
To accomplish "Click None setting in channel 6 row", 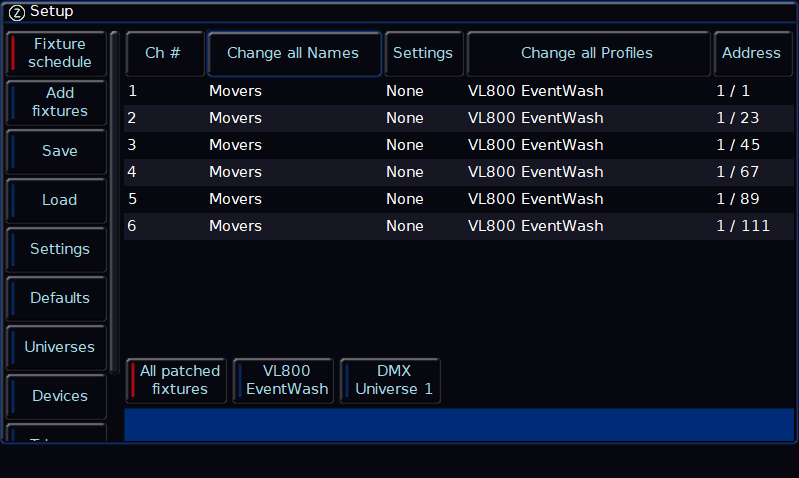I will pyautogui.click(x=405, y=226).
